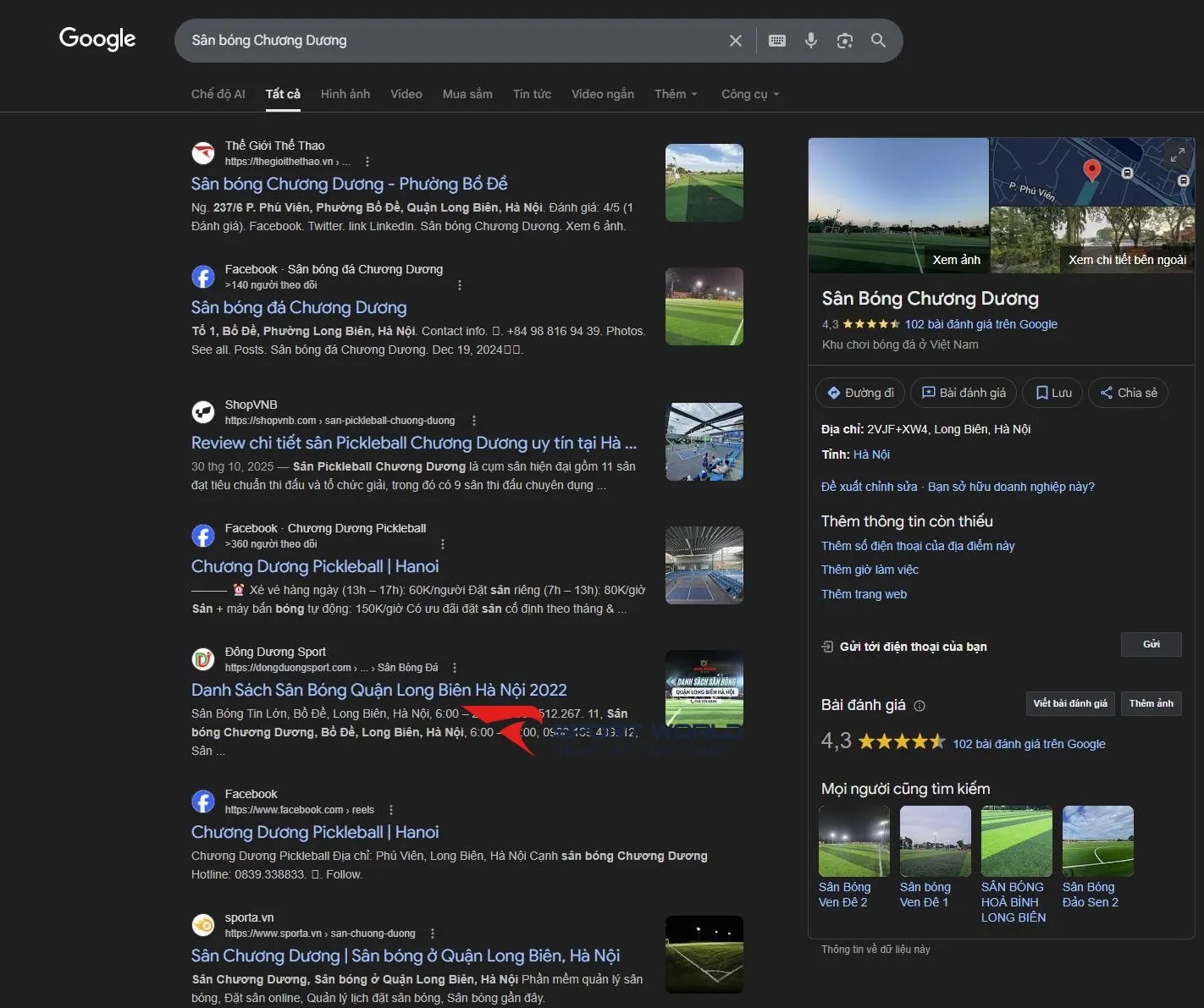Start voice search with the microphone icon

[810, 41]
